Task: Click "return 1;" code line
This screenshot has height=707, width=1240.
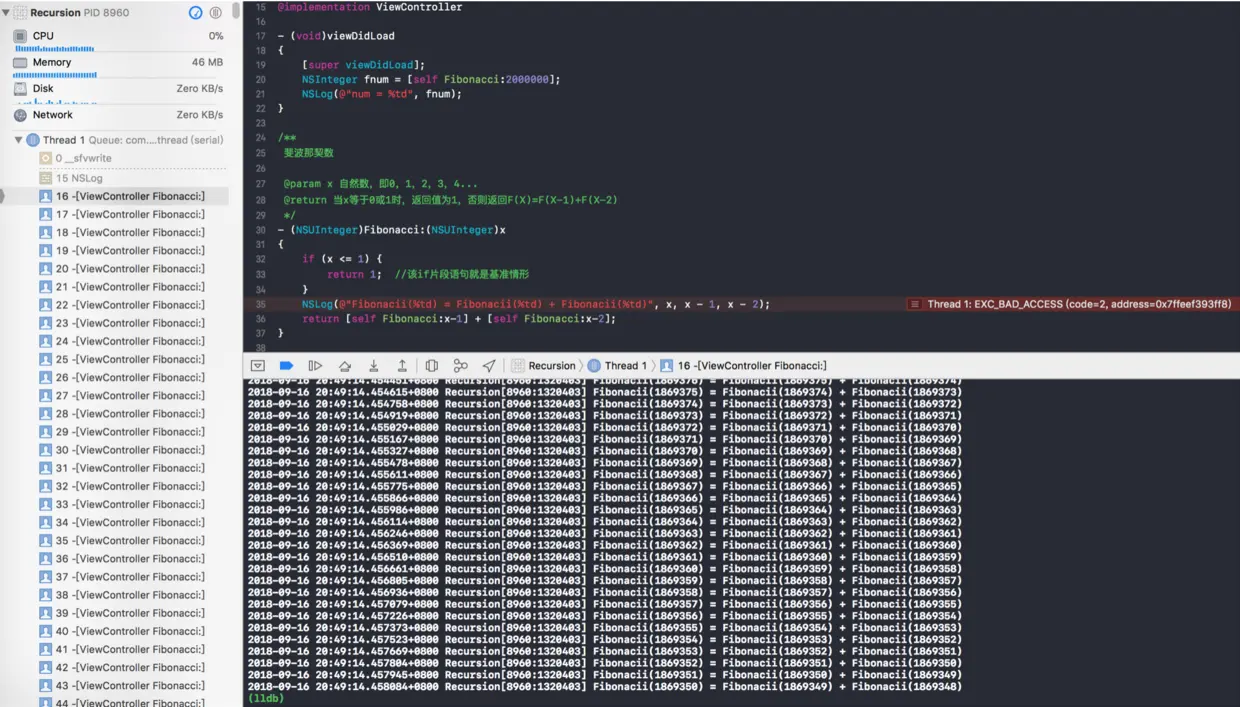Action: [x=354, y=274]
